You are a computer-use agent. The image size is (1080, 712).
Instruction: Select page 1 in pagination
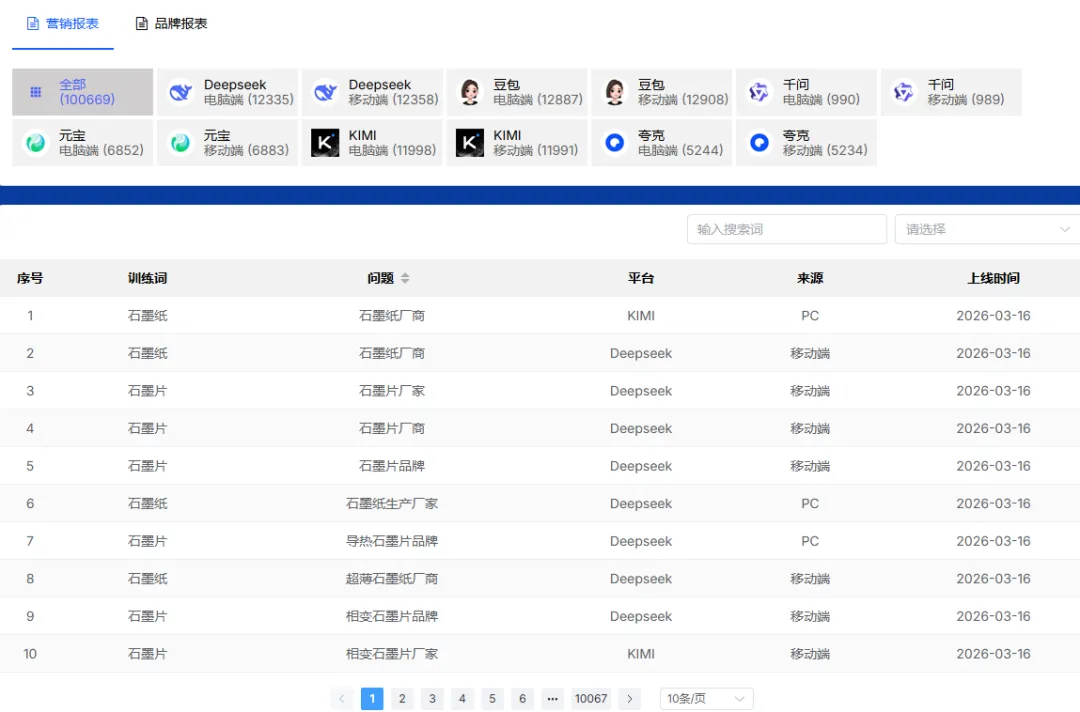372,699
